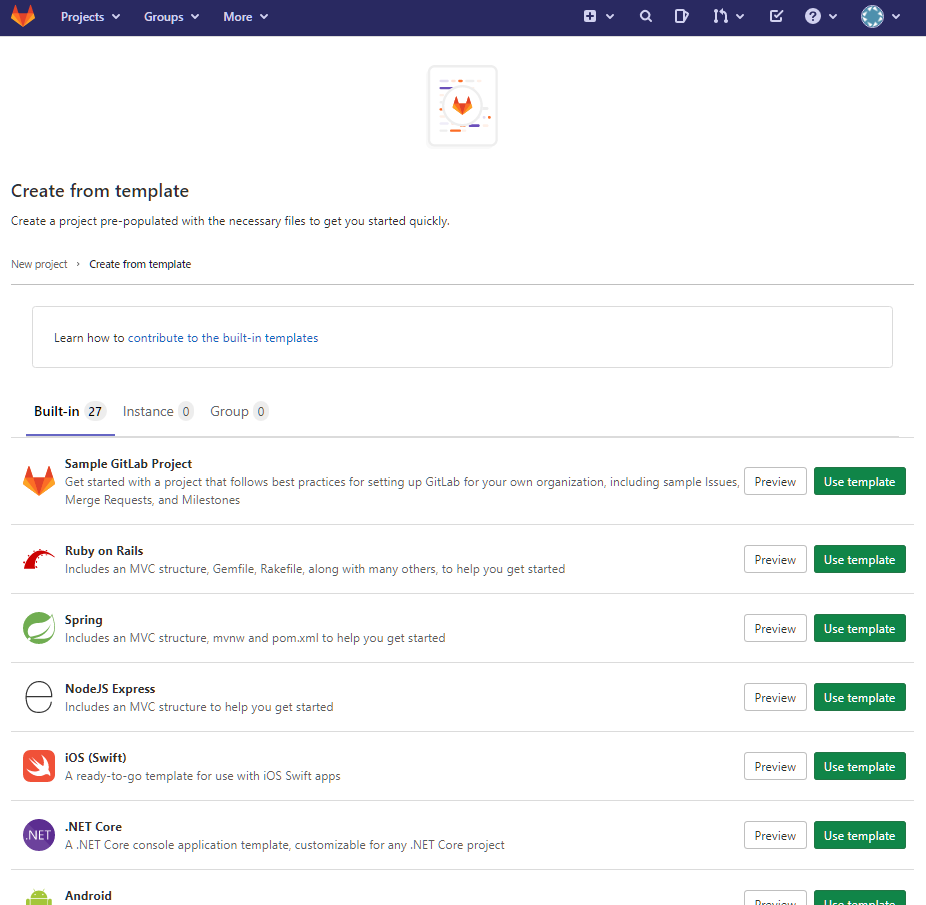Click the plus create-new icon
The image size is (926, 905).
(x=590, y=17)
